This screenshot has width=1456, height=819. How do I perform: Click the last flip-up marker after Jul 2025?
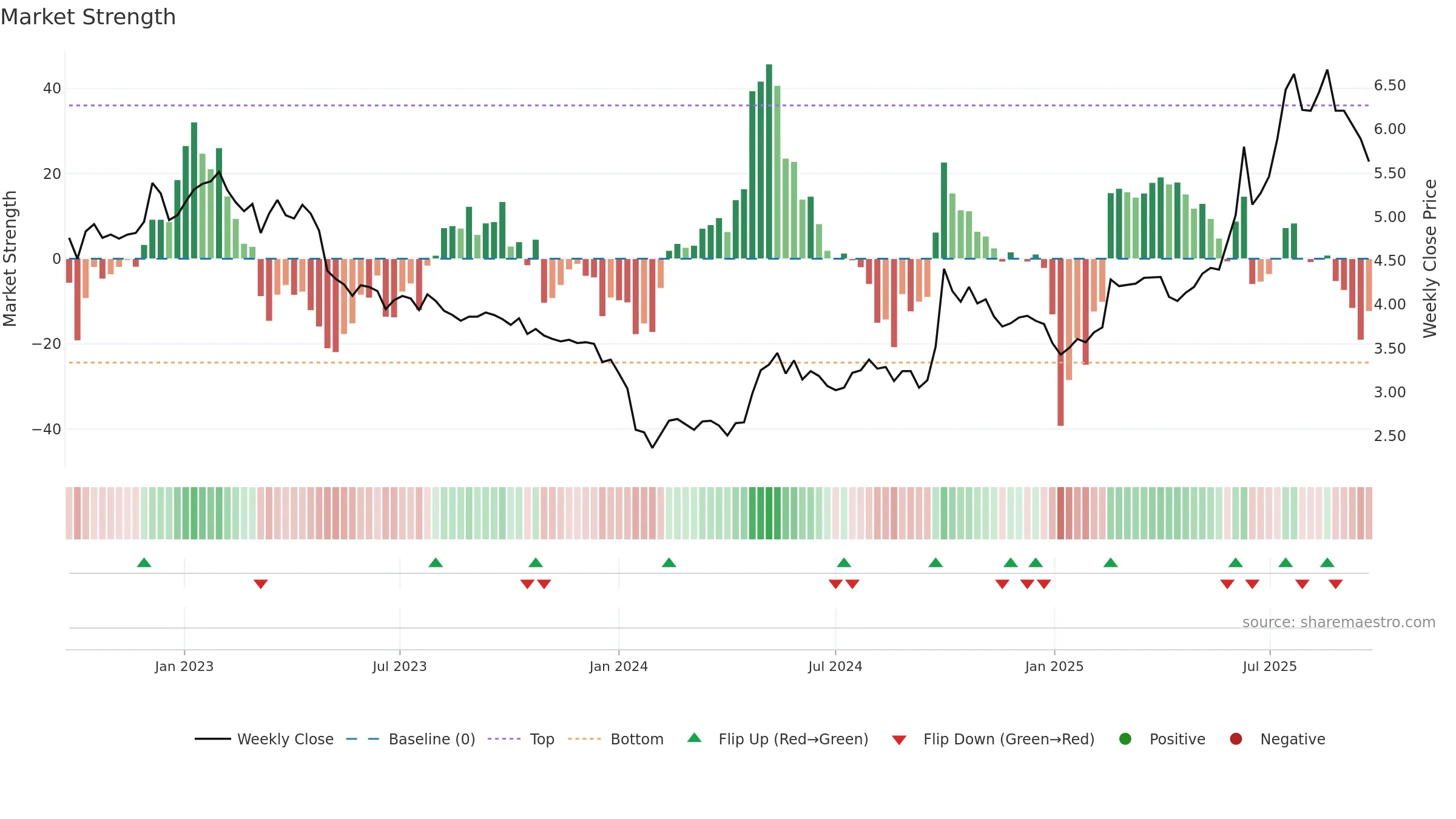click(1327, 562)
